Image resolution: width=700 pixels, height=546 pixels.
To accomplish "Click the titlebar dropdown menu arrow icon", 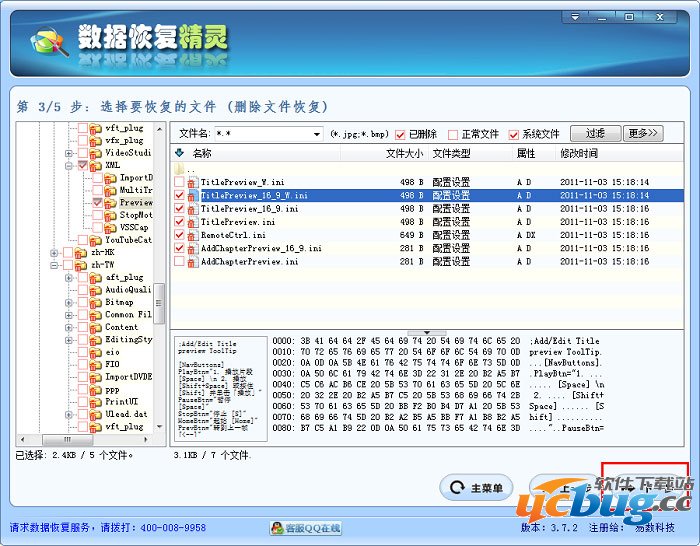I will pos(575,17).
